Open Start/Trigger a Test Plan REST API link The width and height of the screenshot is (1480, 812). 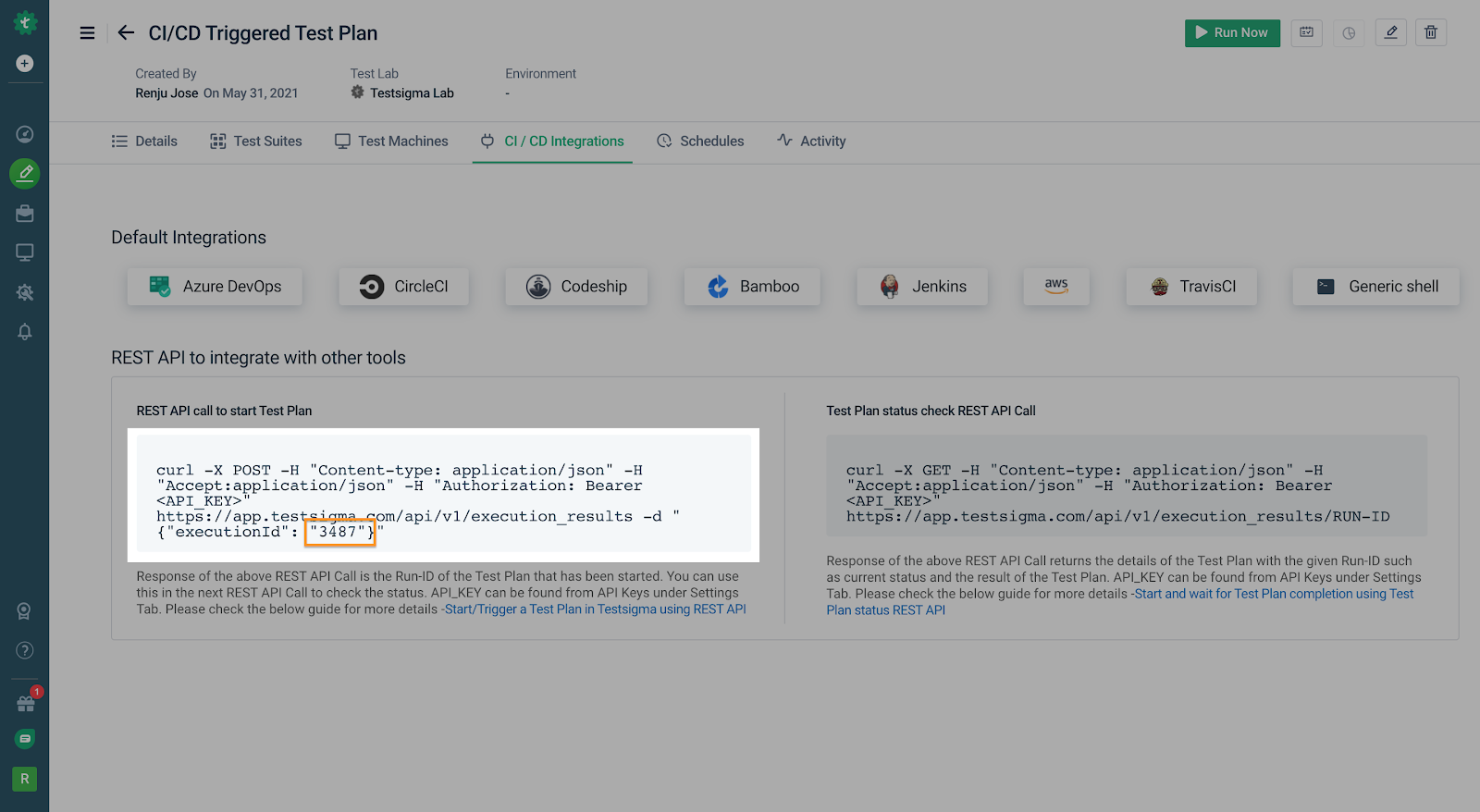coord(596,609)
